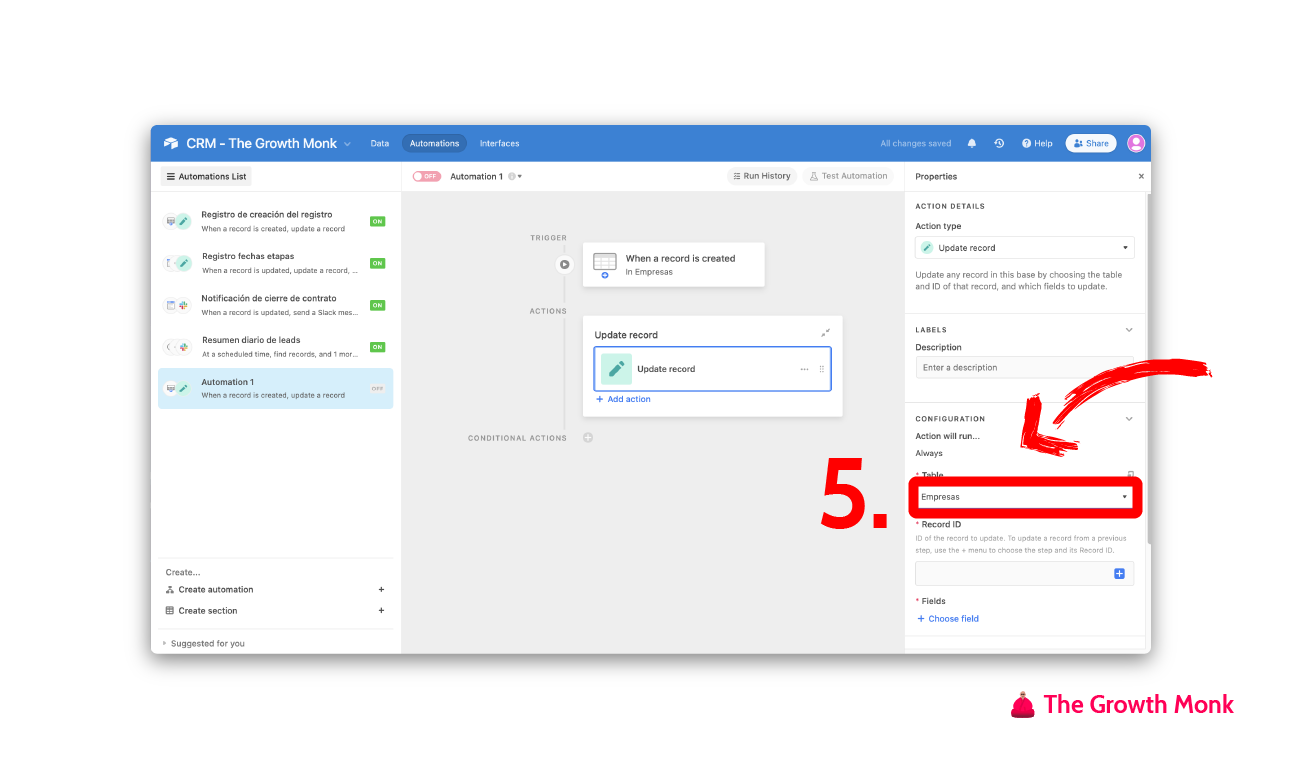Click Create section
This screenshot has height=781, width=1301.
click(x=207, y=610)
